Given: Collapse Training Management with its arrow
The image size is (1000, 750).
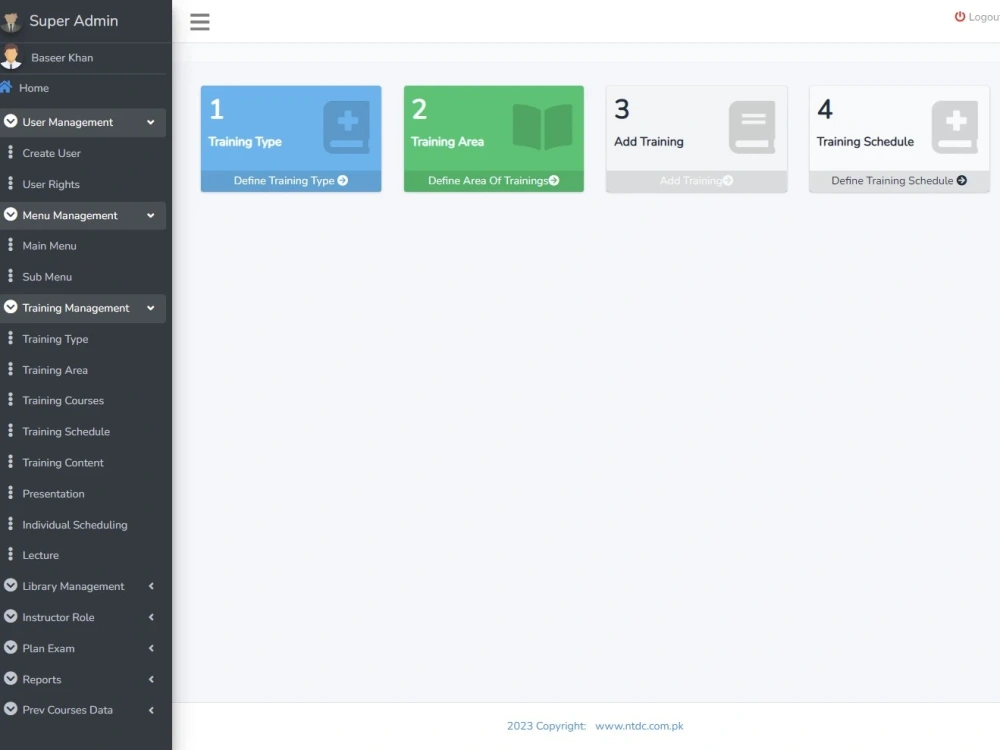Looking at the screenshot, I should click(151, 308).
